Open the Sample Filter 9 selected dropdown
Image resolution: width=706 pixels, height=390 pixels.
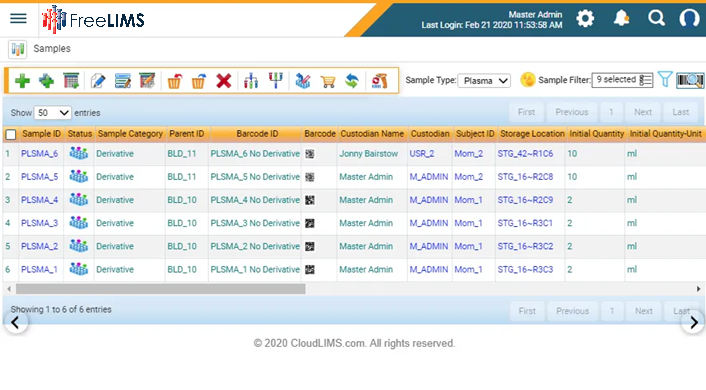click(x=622, y=80)
